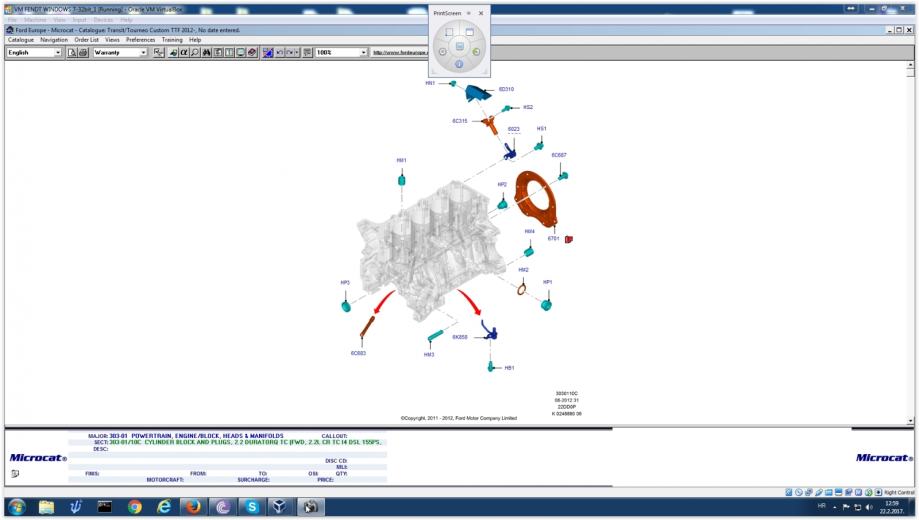Click the blue illustration toolbar icon before undo arrows
The width and height of the screenshot is (919, 520).
268,53
